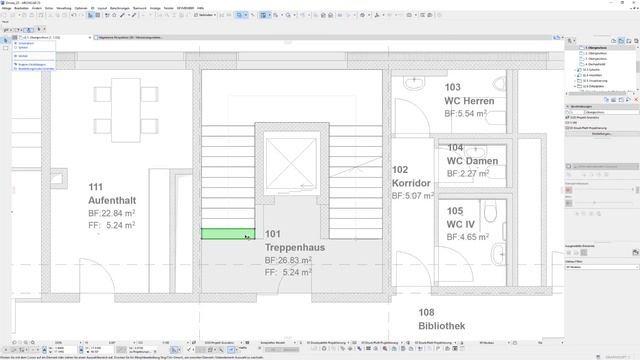Select the 104 WC Damen room label
The width and height of the screenshot is (640, 360).
click(473, 161)
